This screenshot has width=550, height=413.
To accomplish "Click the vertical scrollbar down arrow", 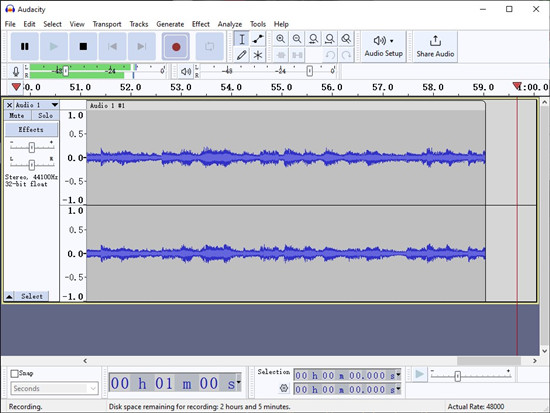I will point(544,351).
